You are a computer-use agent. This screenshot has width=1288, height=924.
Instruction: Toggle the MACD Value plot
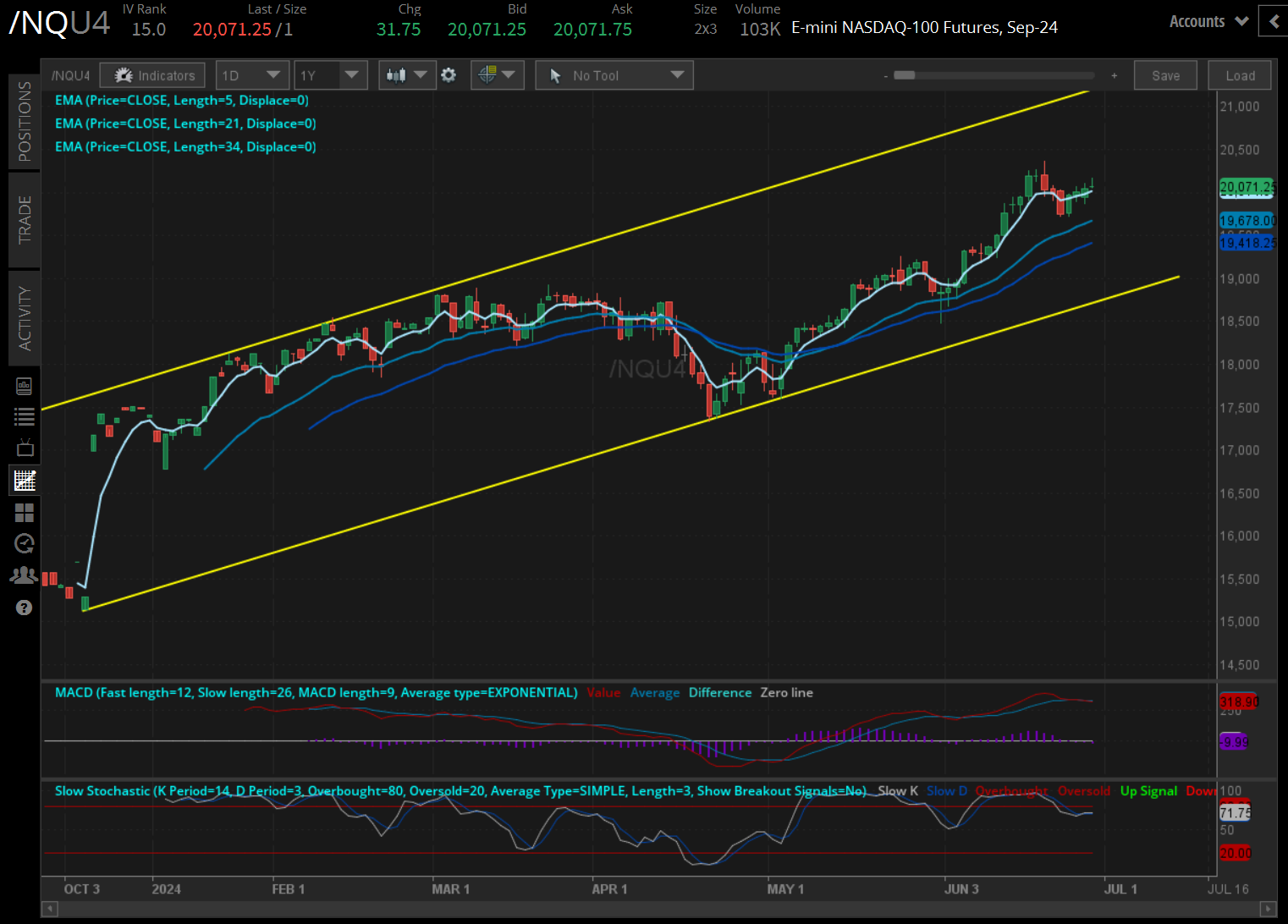[x=603, y=692]
